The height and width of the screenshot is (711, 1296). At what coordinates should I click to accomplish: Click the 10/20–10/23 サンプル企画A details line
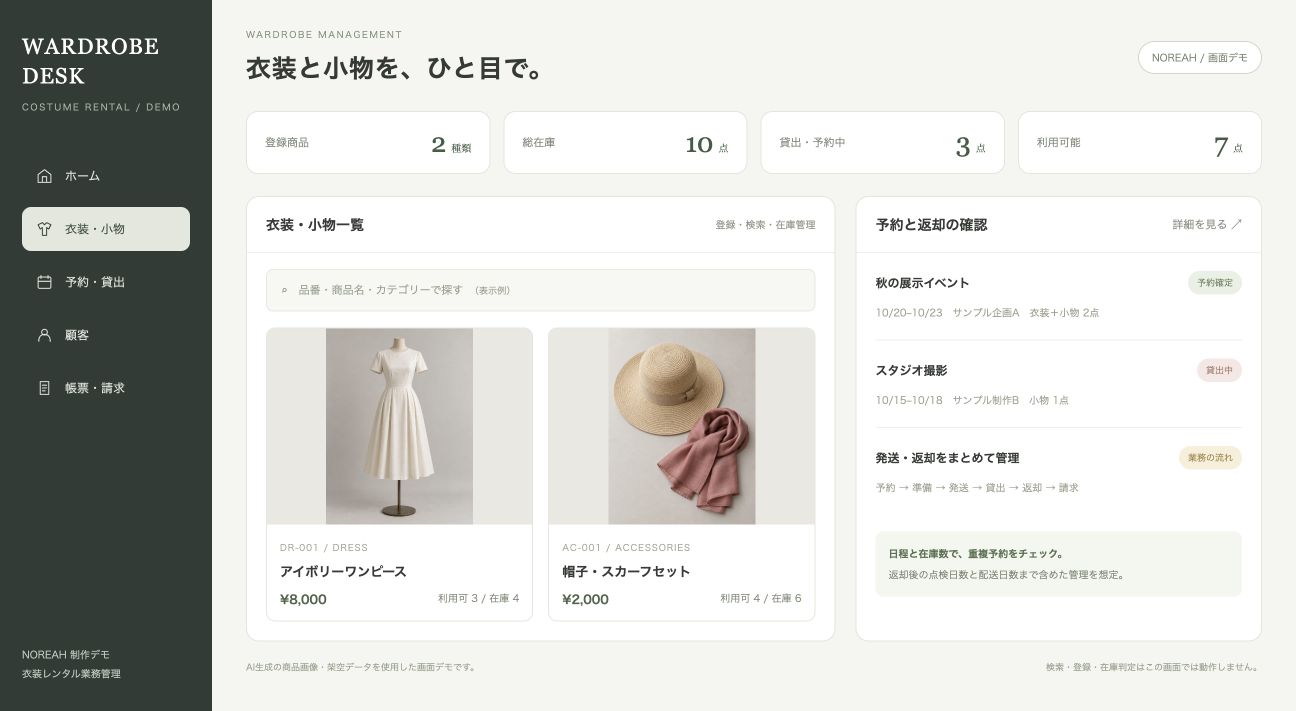click(987, 313)
